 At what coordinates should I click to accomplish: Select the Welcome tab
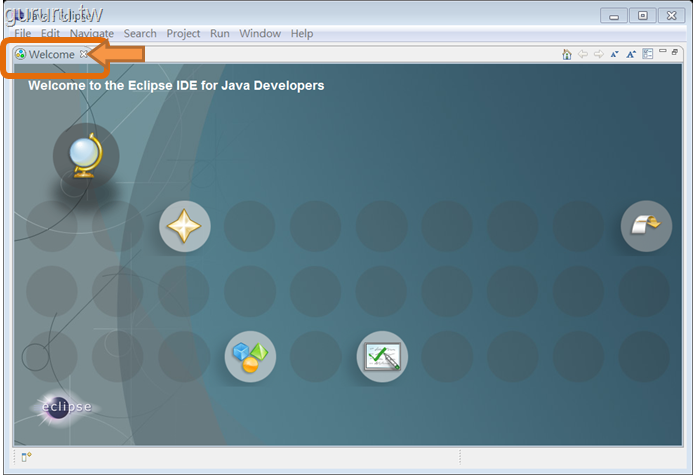[51, 54]
